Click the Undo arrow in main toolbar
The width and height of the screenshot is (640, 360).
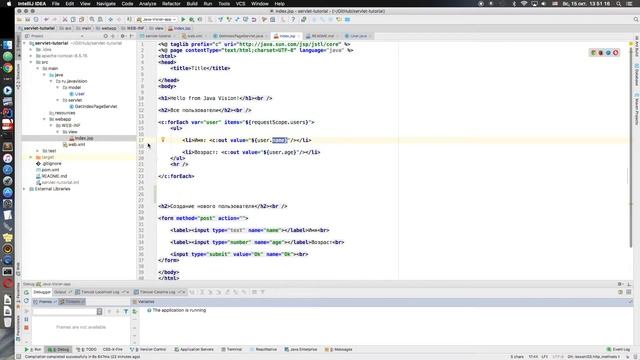[46, 19]
